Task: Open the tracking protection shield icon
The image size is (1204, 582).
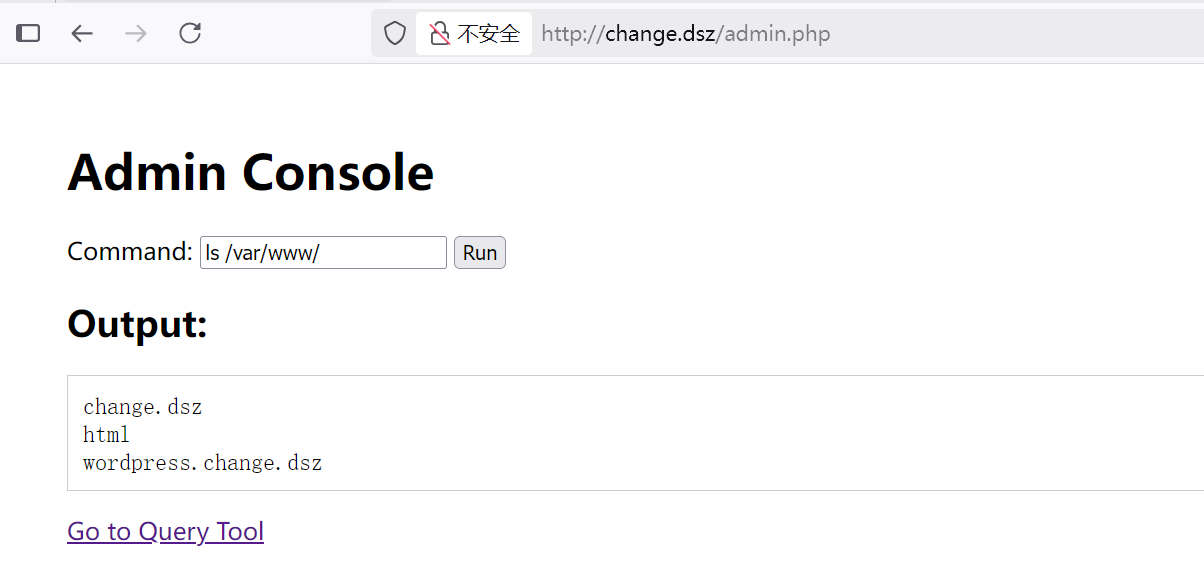Action: [x=395, y=34]
